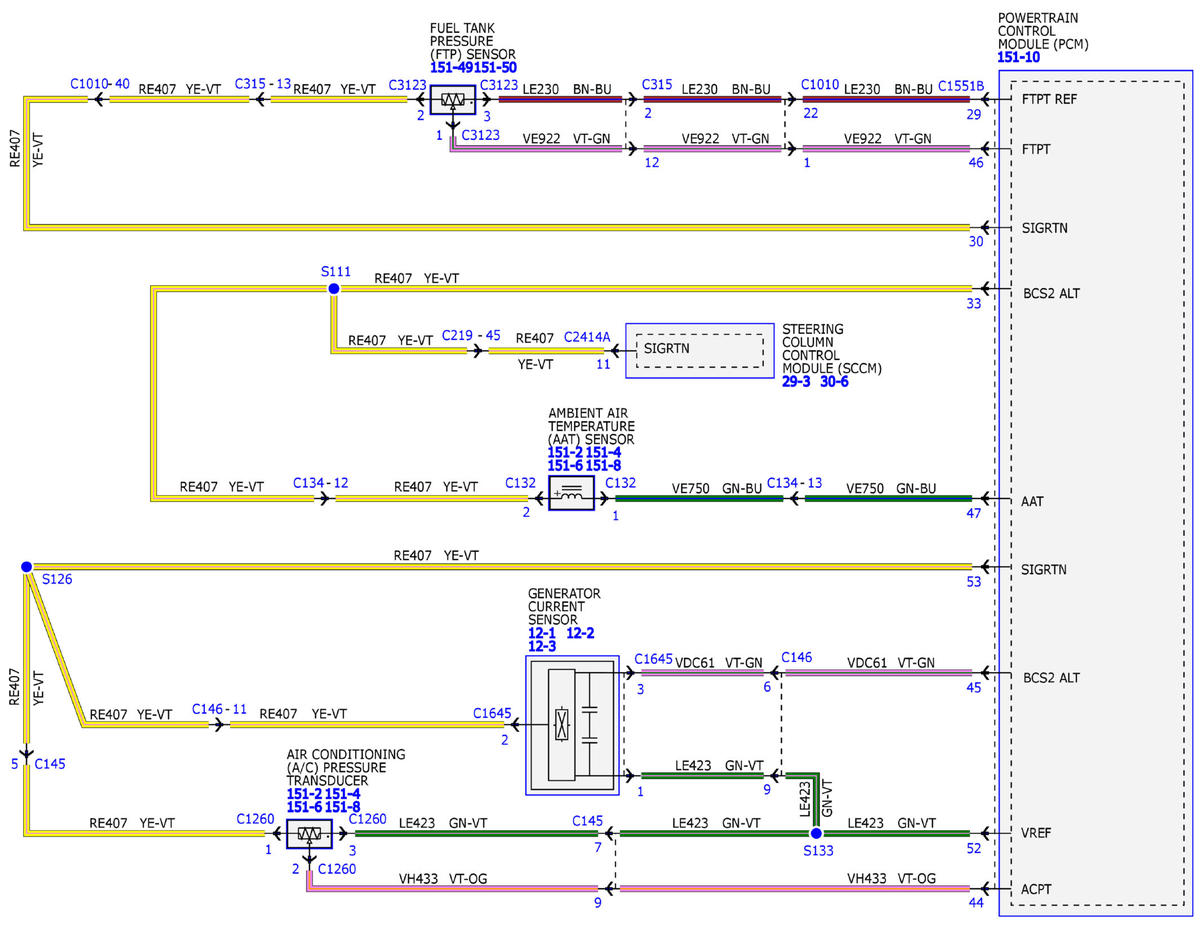Select the S126 splice node

(26, 567)
